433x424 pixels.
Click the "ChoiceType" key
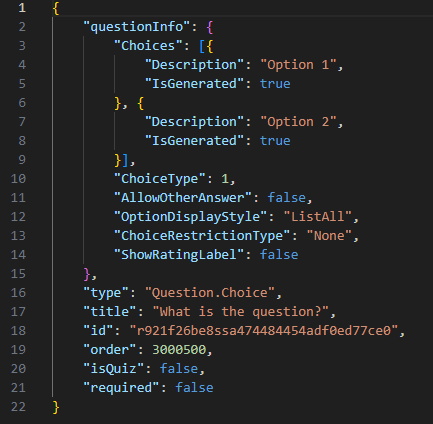coord(159,179)
